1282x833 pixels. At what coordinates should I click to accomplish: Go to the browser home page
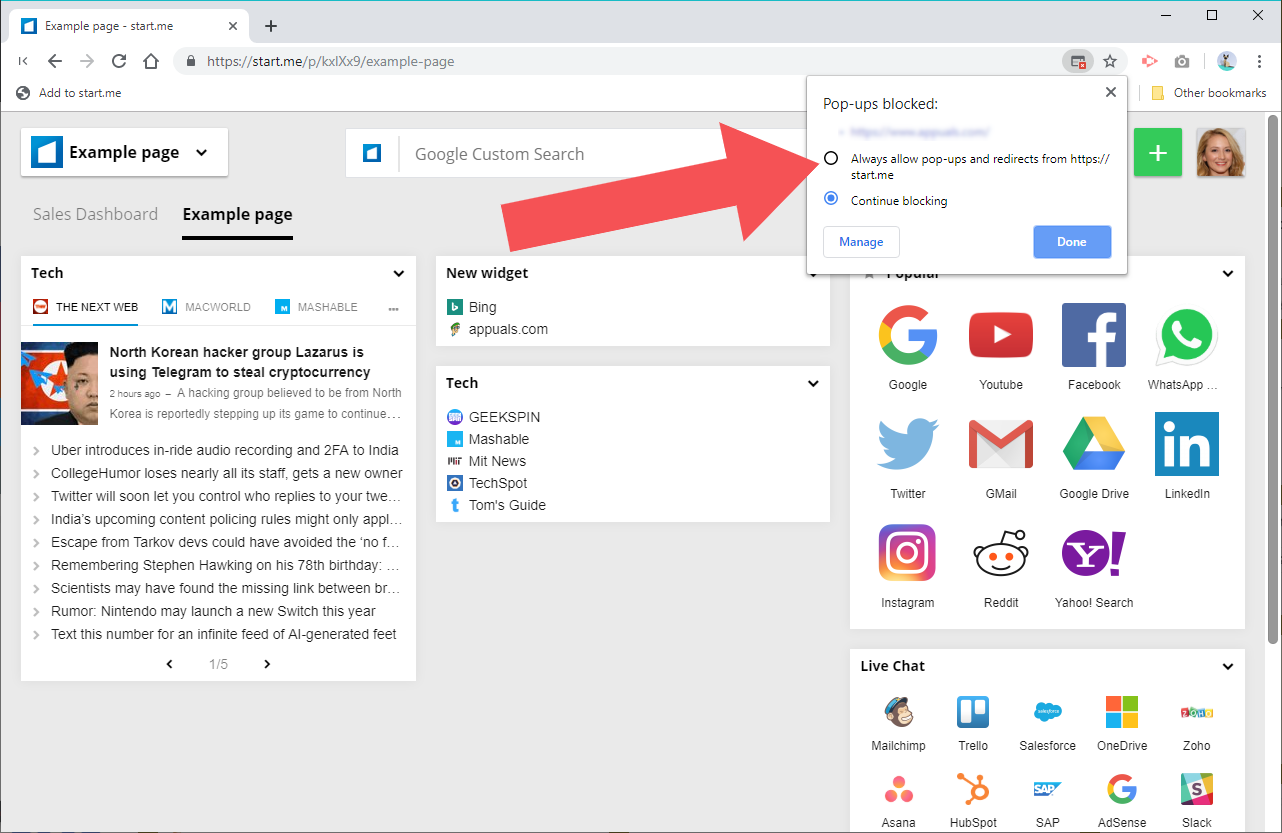coord(150,61)
